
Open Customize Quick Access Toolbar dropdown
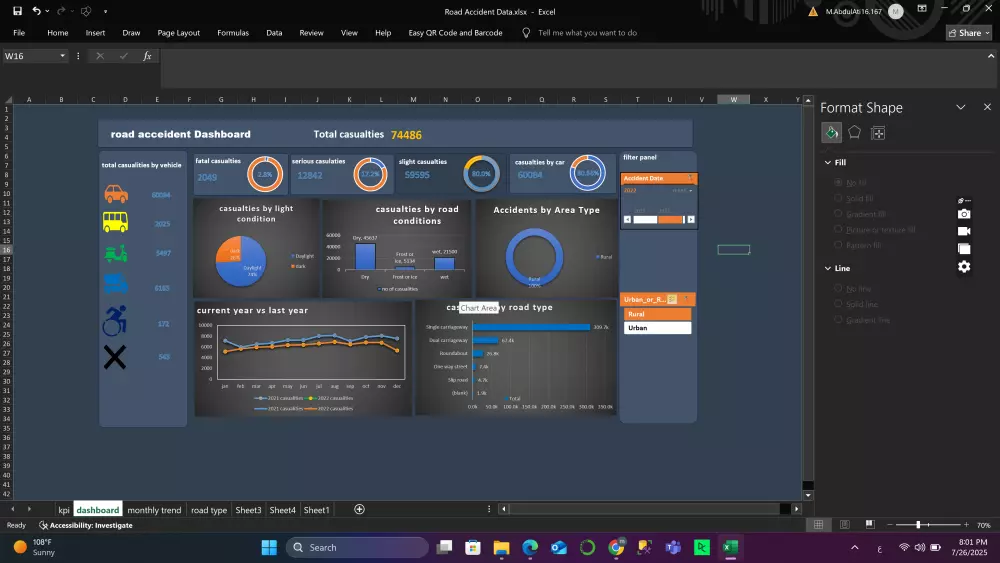pyautogui.click(x=105, y=11)
